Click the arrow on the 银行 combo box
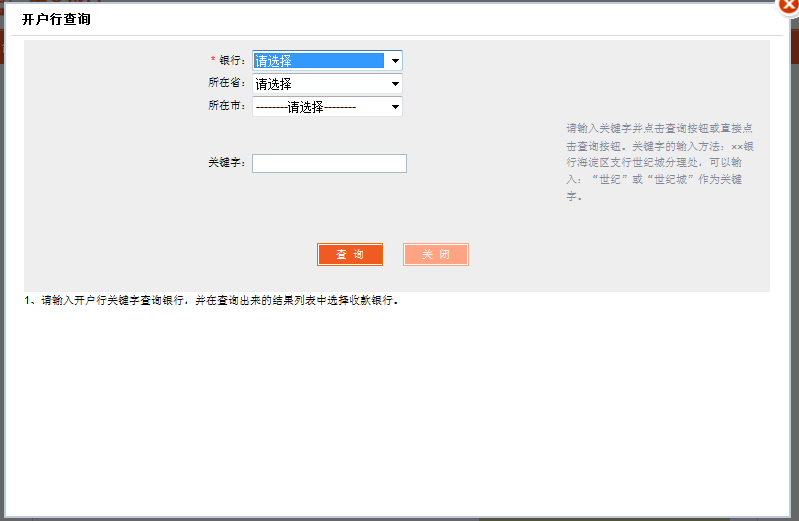Viewport: 799px width, 521px height. tap(395, 61)
